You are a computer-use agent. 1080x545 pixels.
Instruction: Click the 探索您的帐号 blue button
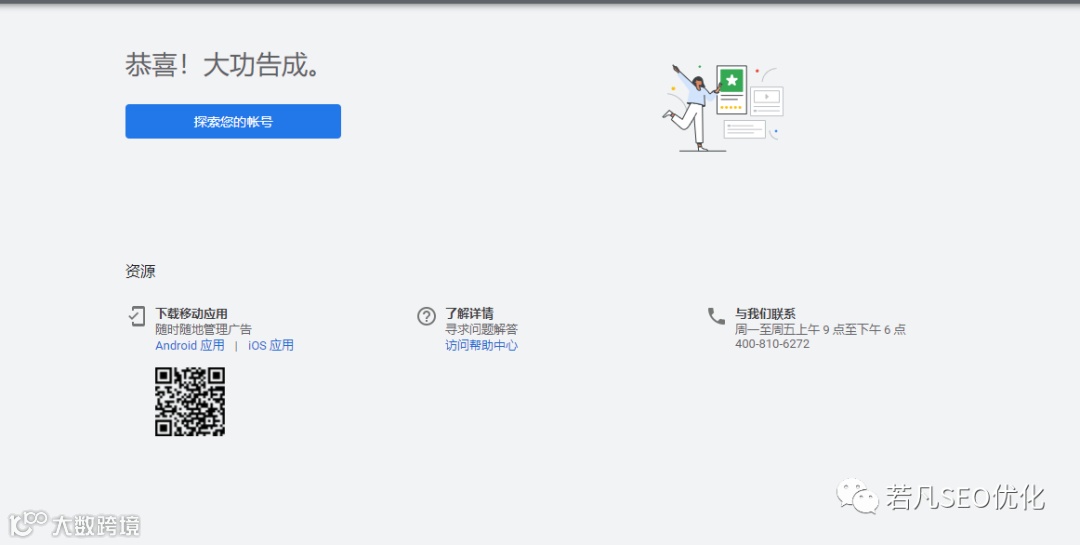click(233, 121)
